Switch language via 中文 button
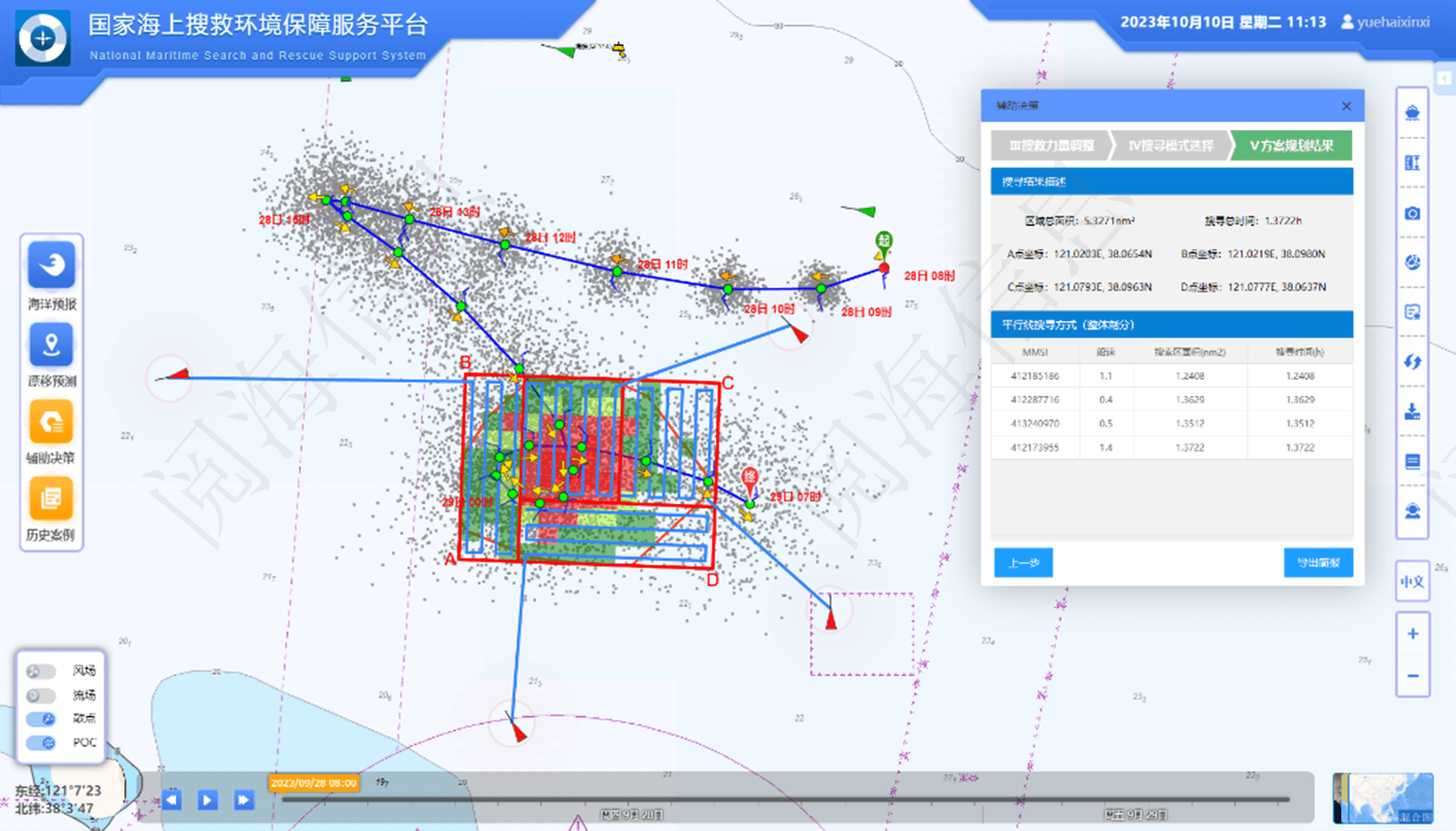This screenshot has height=831, width=1456. pyautogui.click(x=1412, y=582)
